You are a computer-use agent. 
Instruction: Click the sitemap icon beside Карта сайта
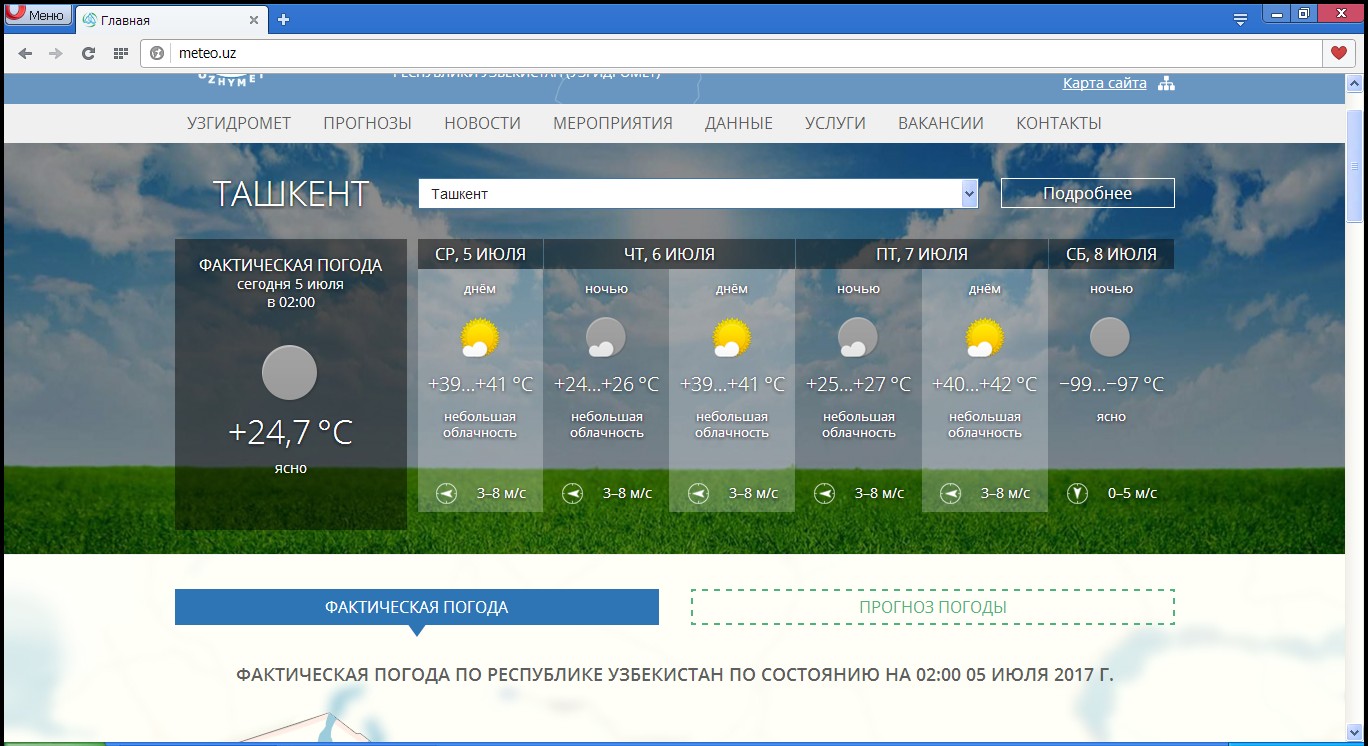click(1166, 84)
